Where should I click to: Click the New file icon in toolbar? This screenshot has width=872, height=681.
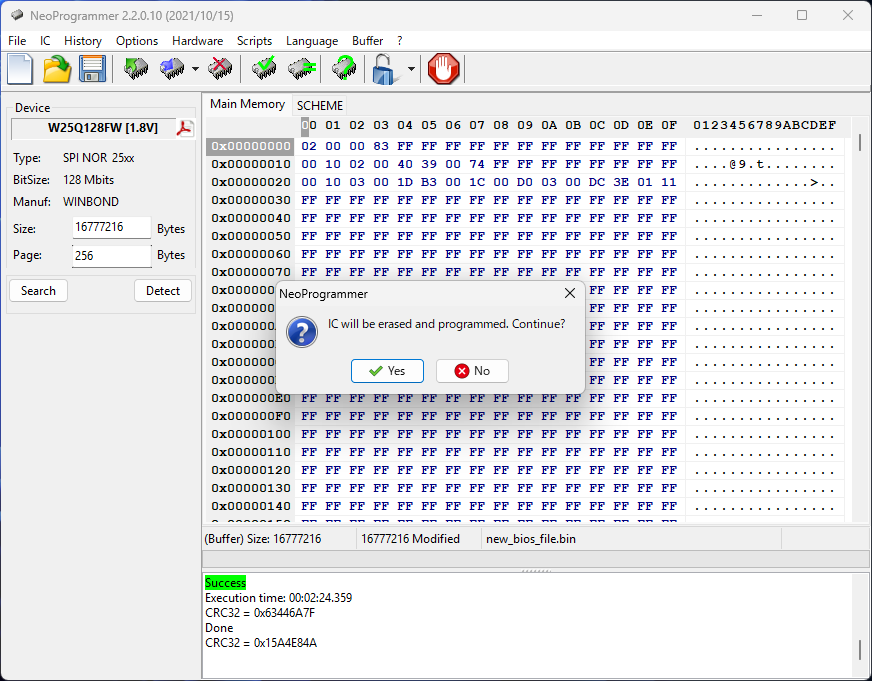[x=21, y=70]
